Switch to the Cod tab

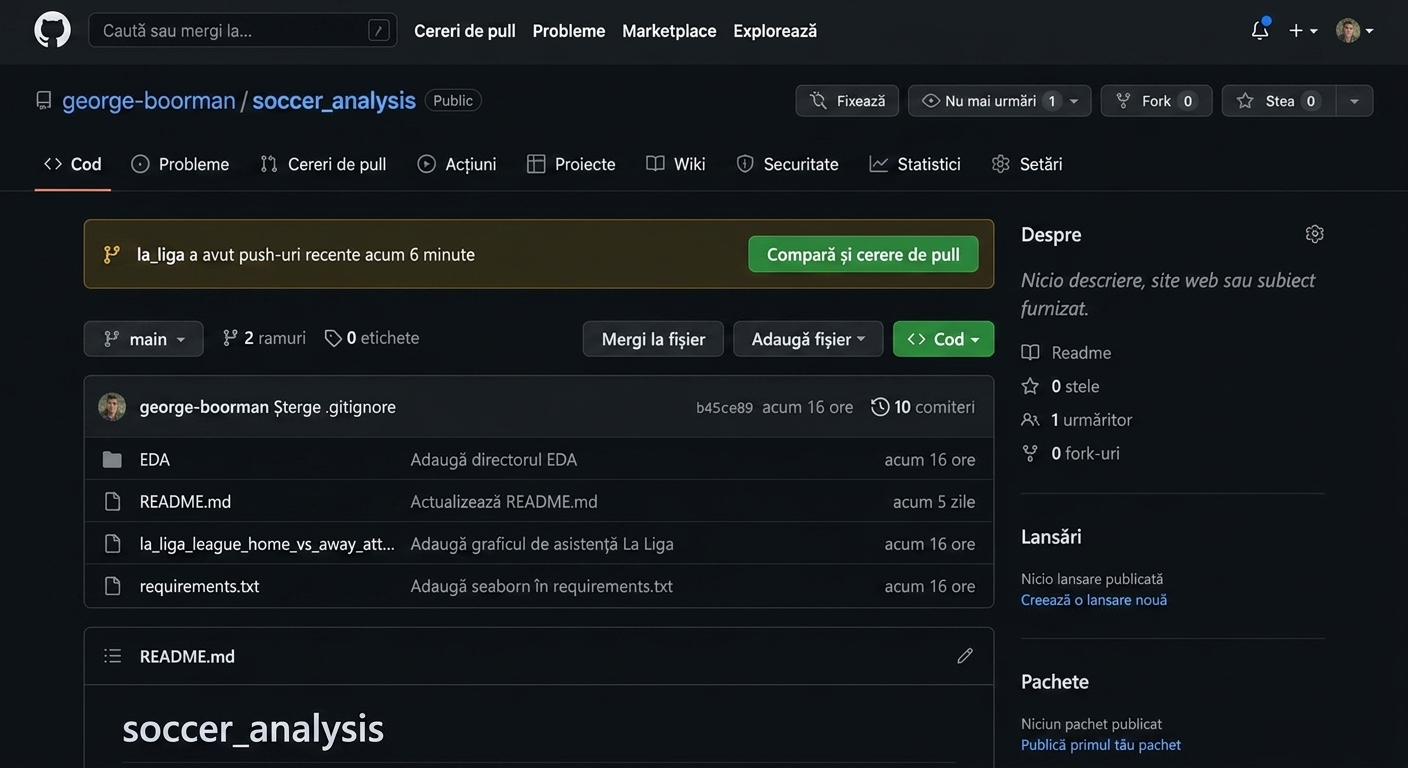point(73,164)
